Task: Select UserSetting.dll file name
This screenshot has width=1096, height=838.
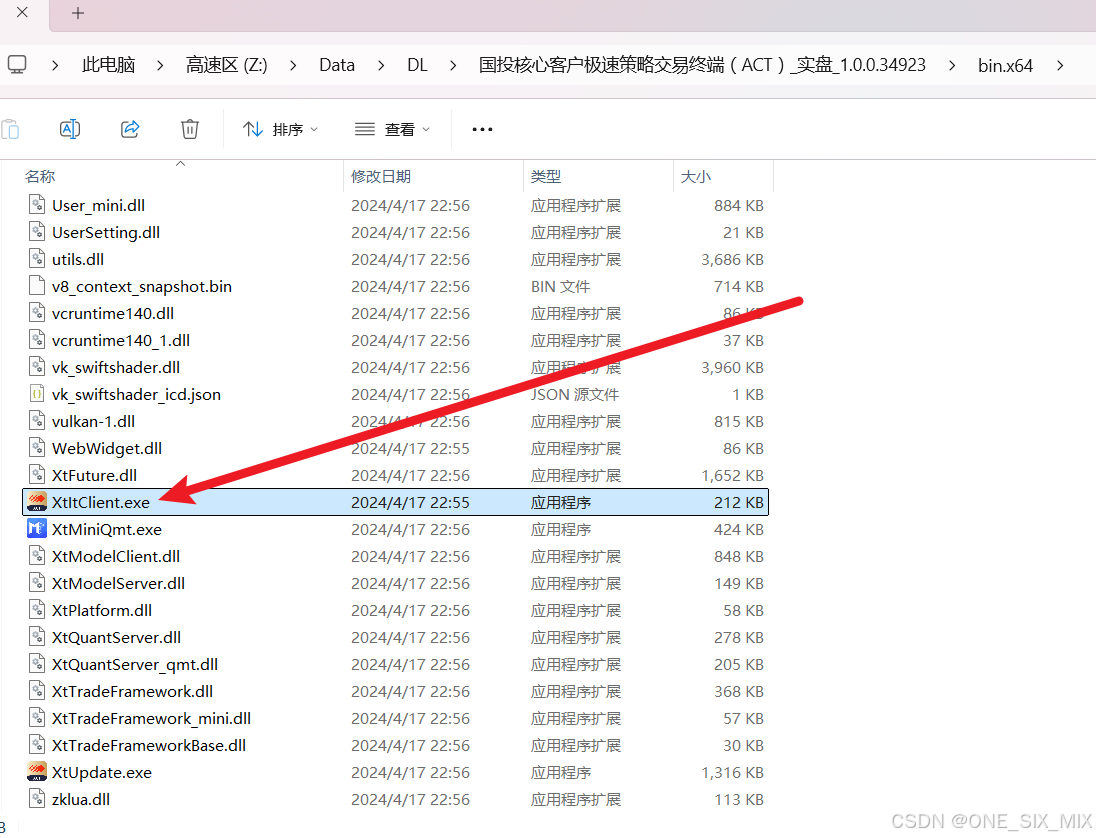Action: [x=106, y=232]
